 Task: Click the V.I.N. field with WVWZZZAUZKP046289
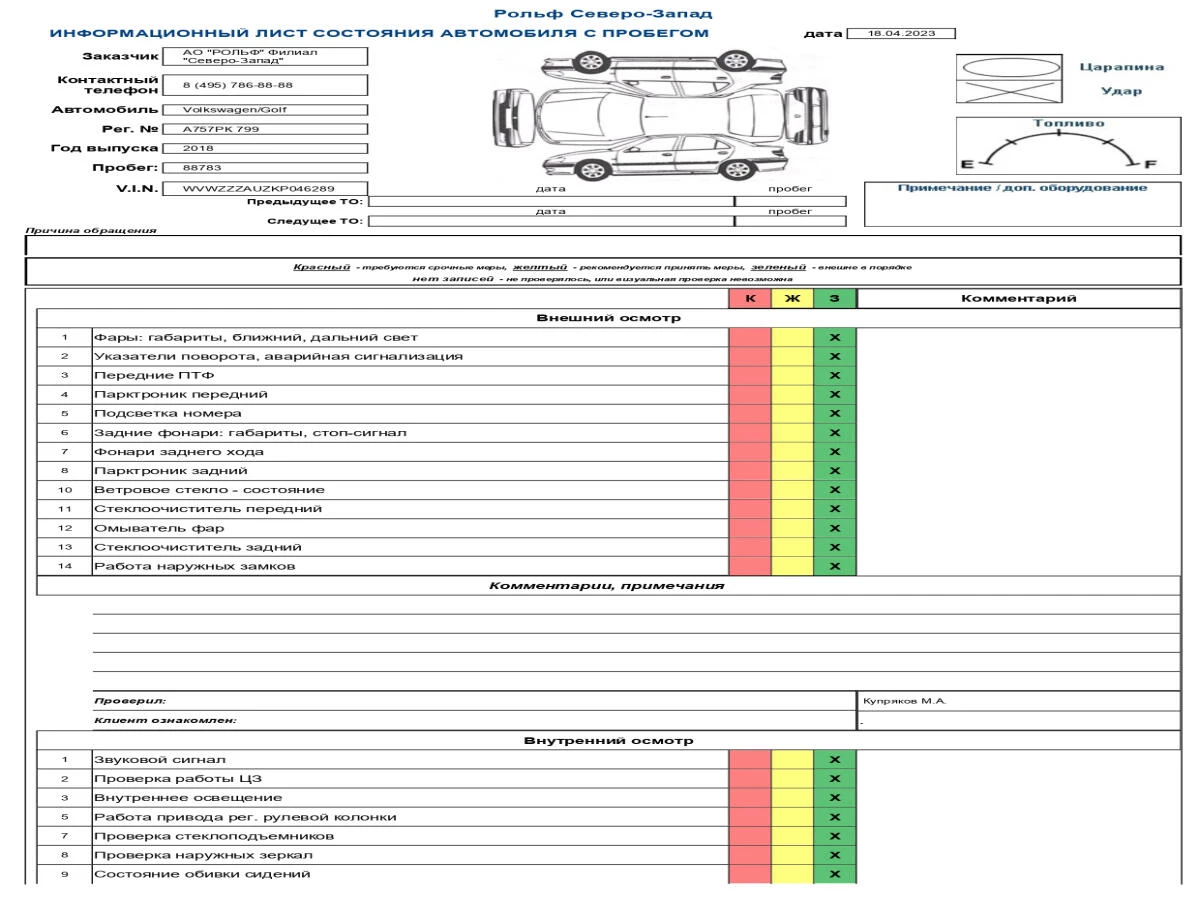[264, 188]
